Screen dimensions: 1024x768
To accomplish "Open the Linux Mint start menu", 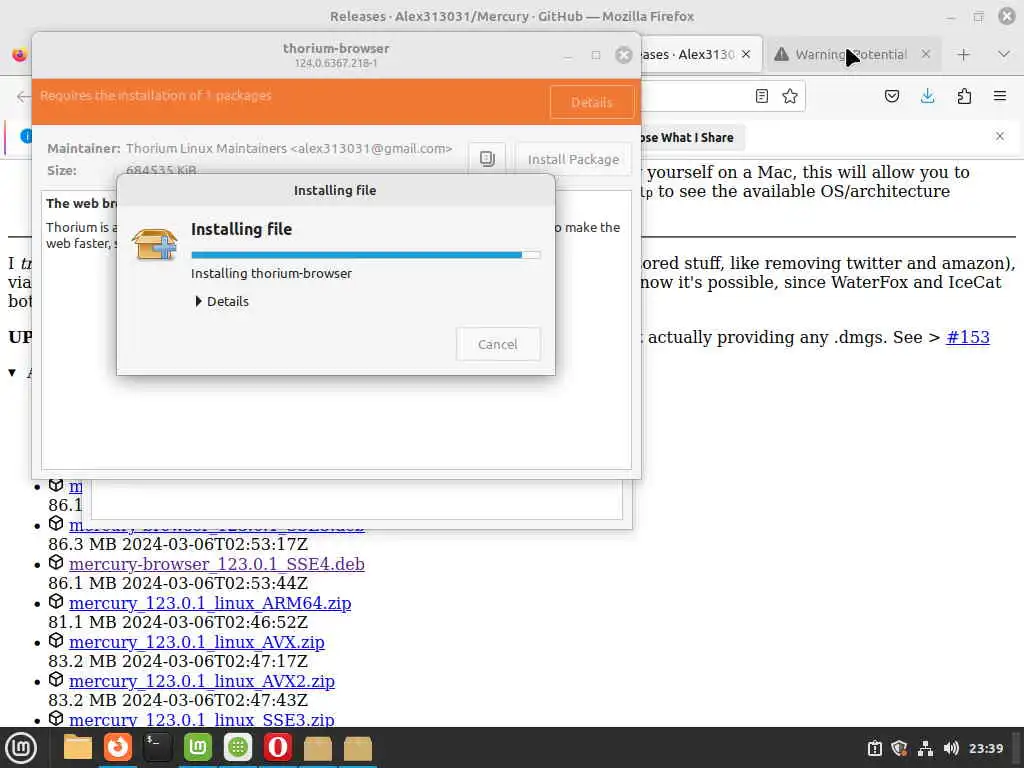I will 21,748.
